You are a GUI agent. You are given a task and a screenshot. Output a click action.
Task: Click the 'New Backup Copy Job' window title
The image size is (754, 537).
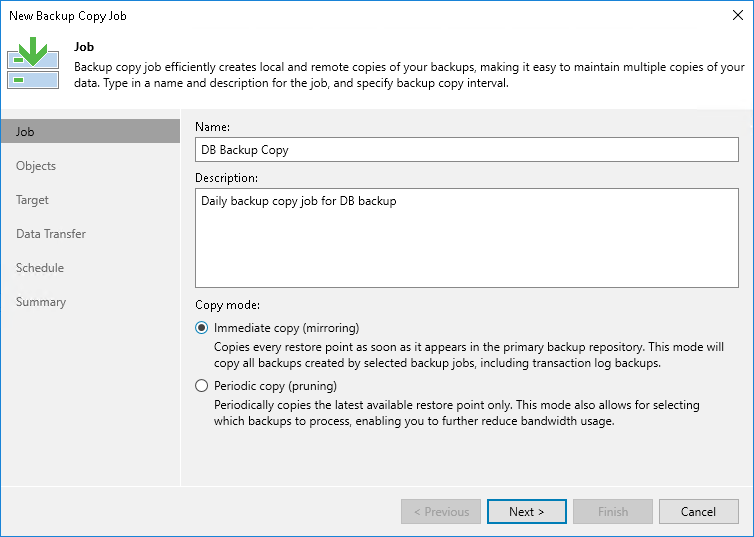pyautogui.click(x=68, y=16)
